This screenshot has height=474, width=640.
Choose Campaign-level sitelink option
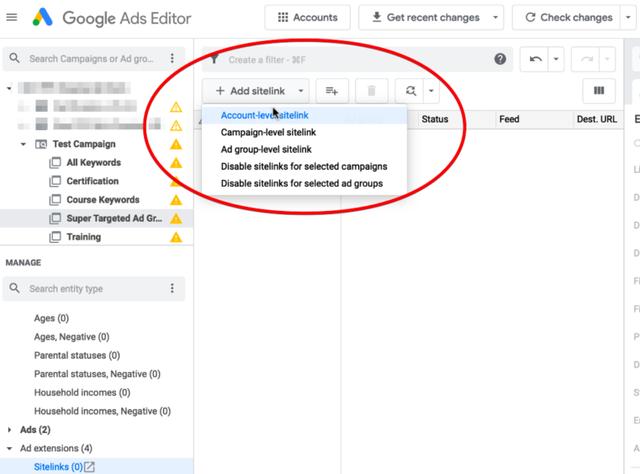pos(304,132)
